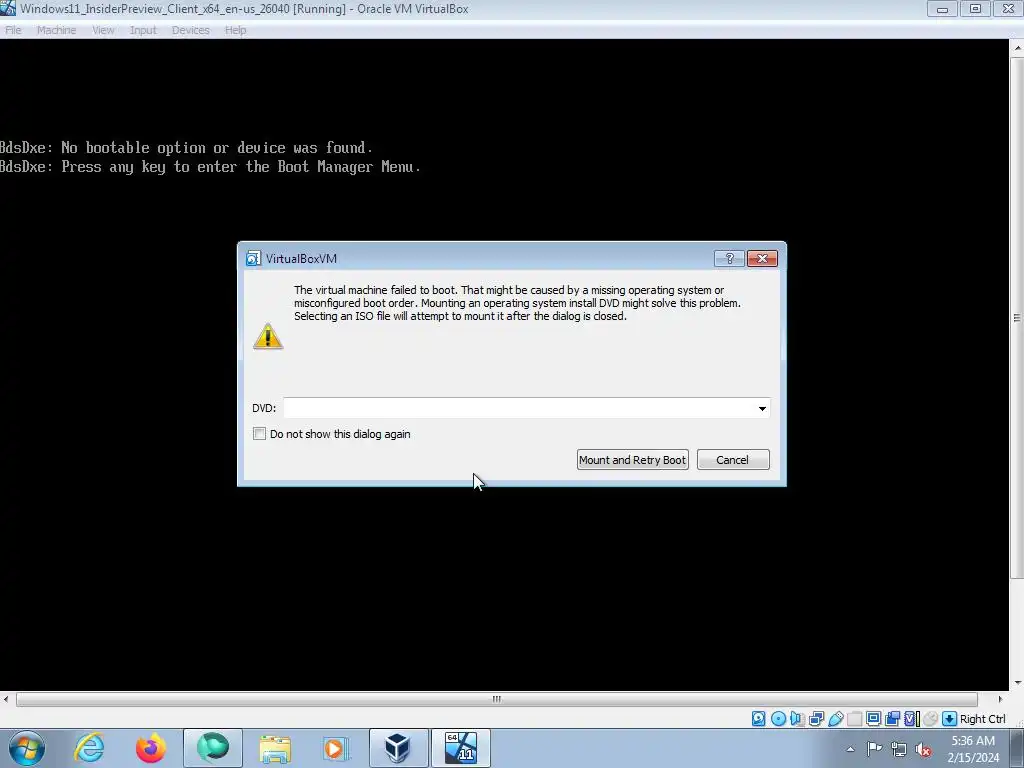Click the VirtualBoxVM dialog title icon
1024x768 pixels.
coord(253,259)
